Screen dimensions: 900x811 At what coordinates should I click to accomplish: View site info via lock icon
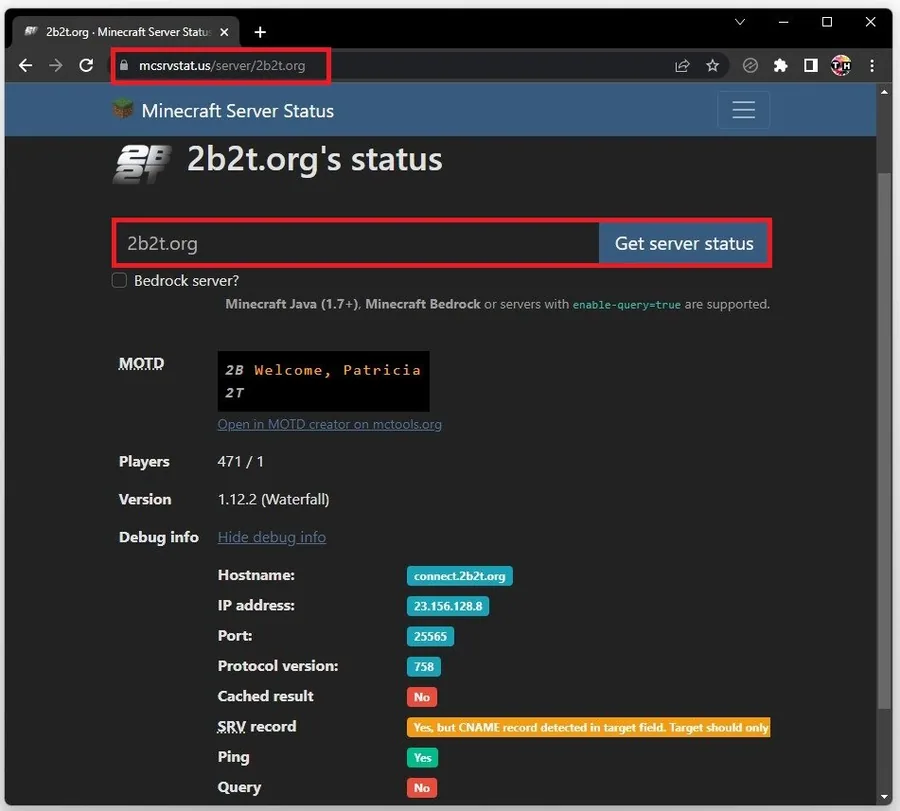coord(124,65)
